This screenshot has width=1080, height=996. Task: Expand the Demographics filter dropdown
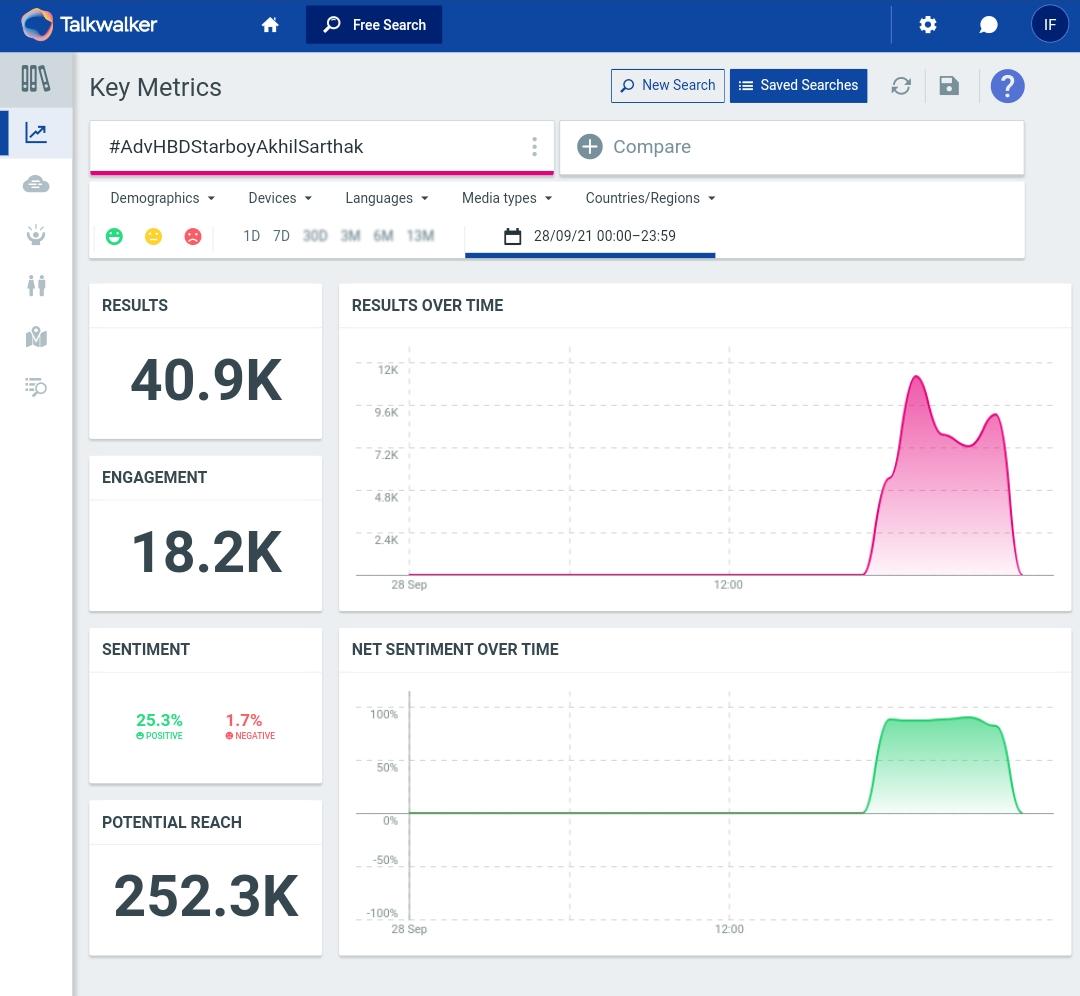(163, 198)
